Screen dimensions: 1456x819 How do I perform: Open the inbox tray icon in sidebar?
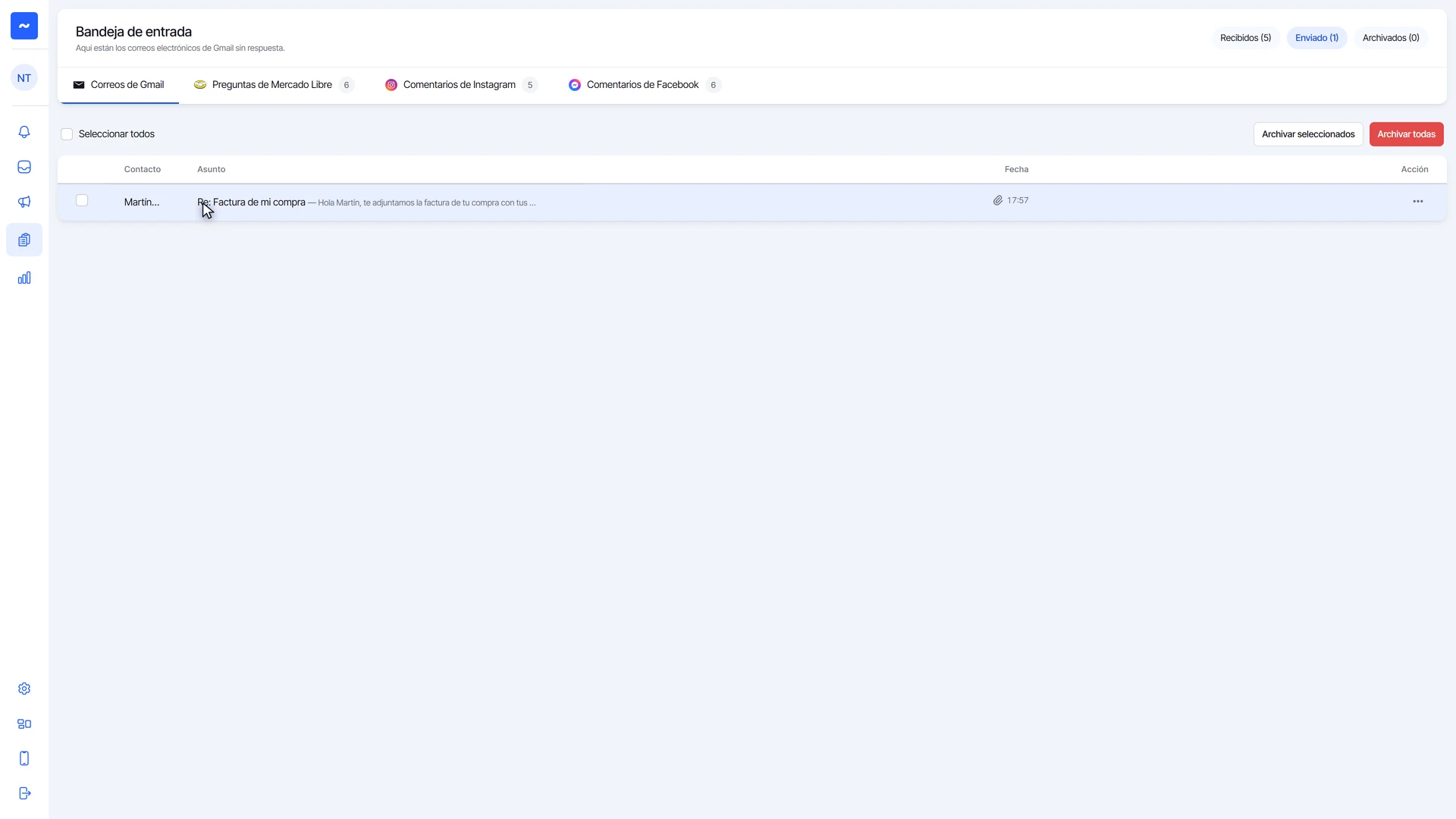pos(24,167)
